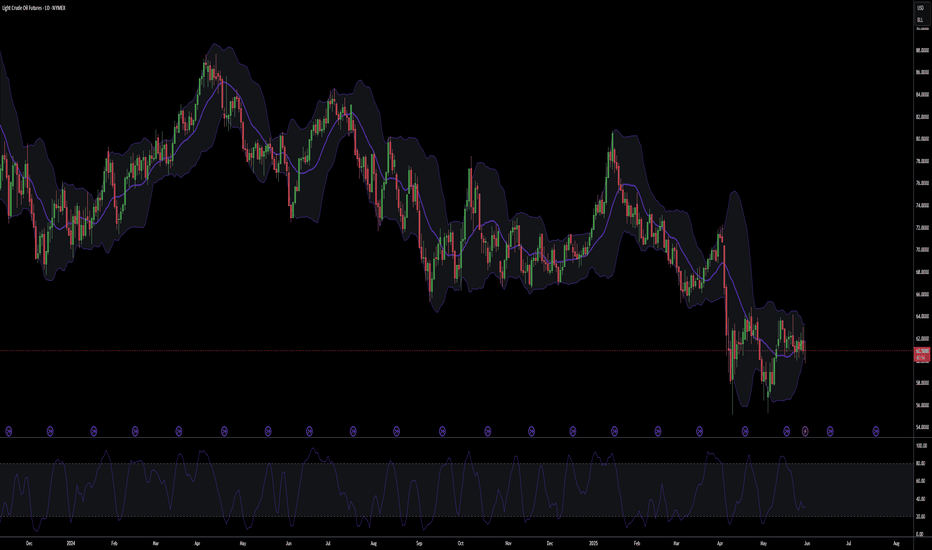Viewport: 932px width, 550px height.
Task: Click the December 2023 event marker icon
Action: click(50, 431)
